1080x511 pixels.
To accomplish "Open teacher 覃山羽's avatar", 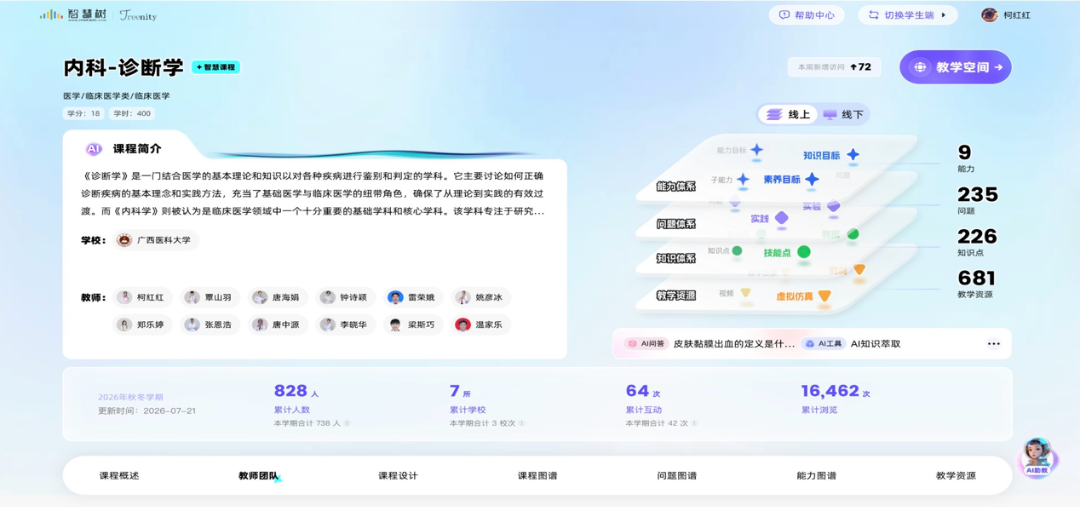I will pyautogui.click(x=191, y=298).
